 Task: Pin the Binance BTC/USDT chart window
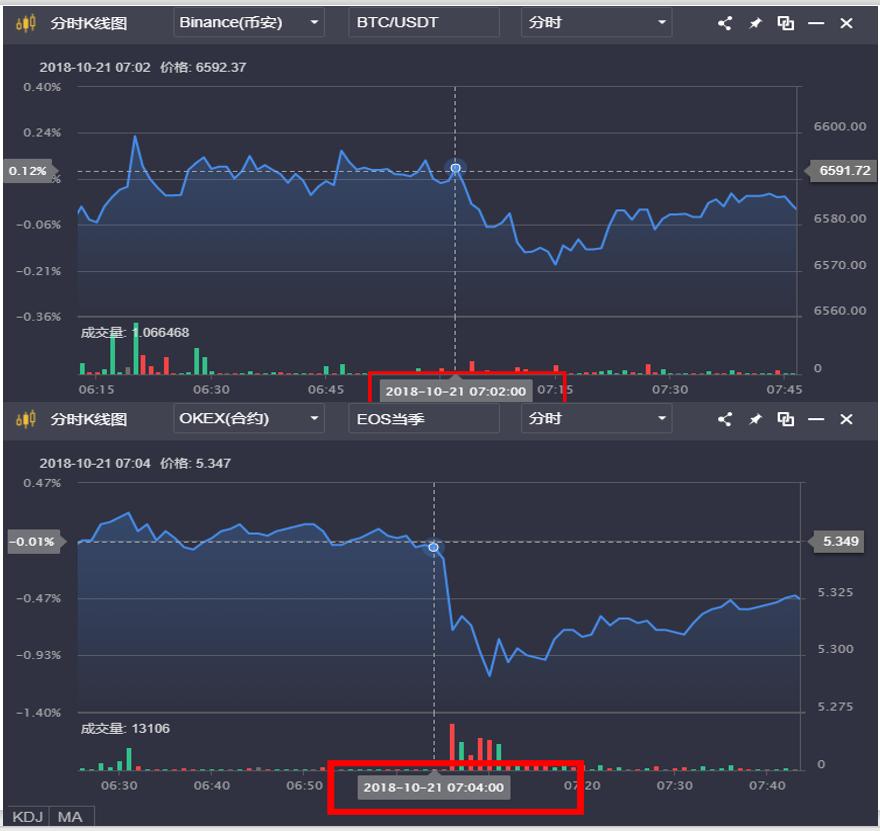click(755, 21)
